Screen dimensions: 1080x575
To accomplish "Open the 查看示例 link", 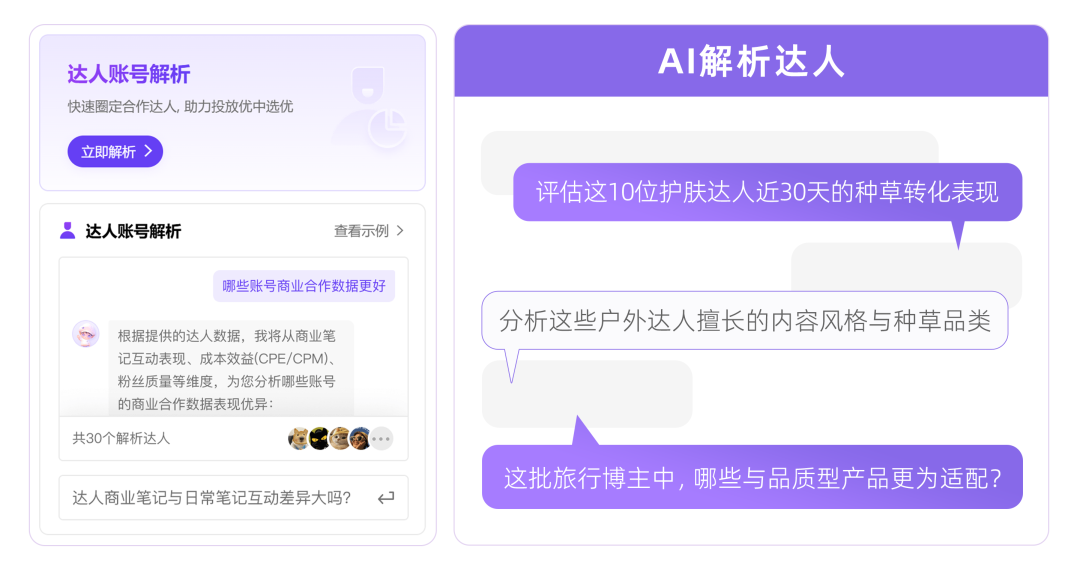I will [x=361, y=231].
